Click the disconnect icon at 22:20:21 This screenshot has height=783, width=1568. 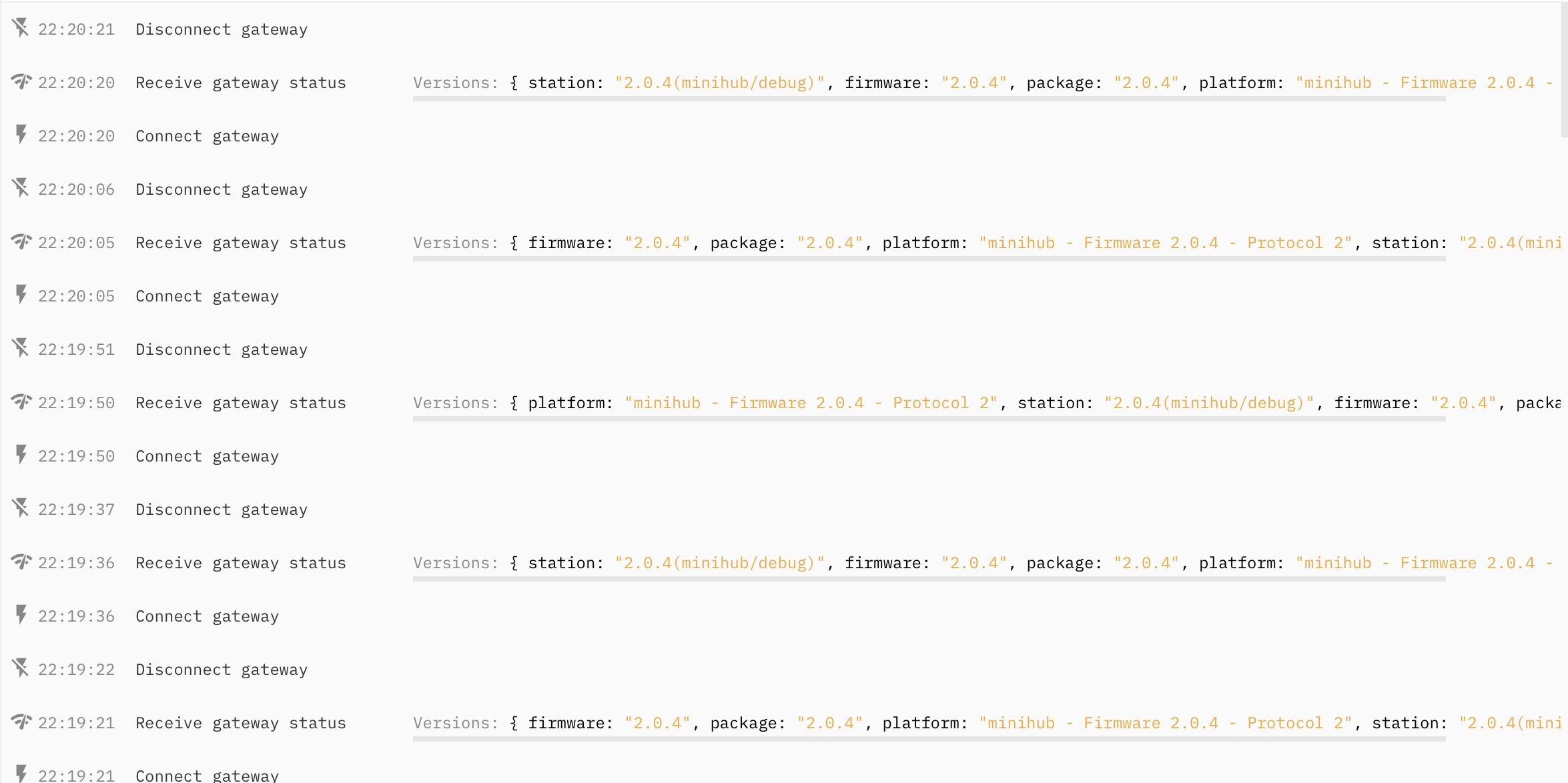[21, 28]
